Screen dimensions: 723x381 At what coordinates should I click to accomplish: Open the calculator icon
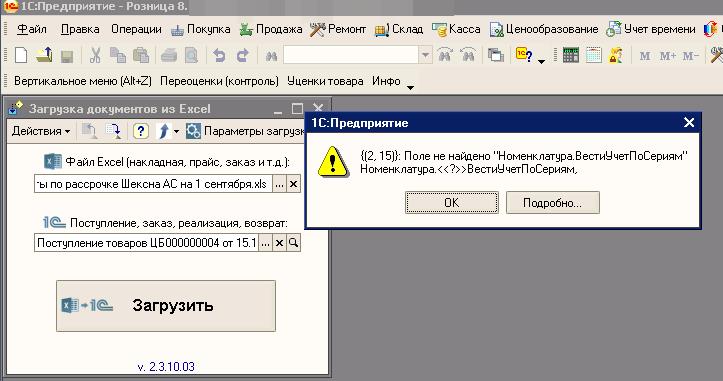point(570,55)
